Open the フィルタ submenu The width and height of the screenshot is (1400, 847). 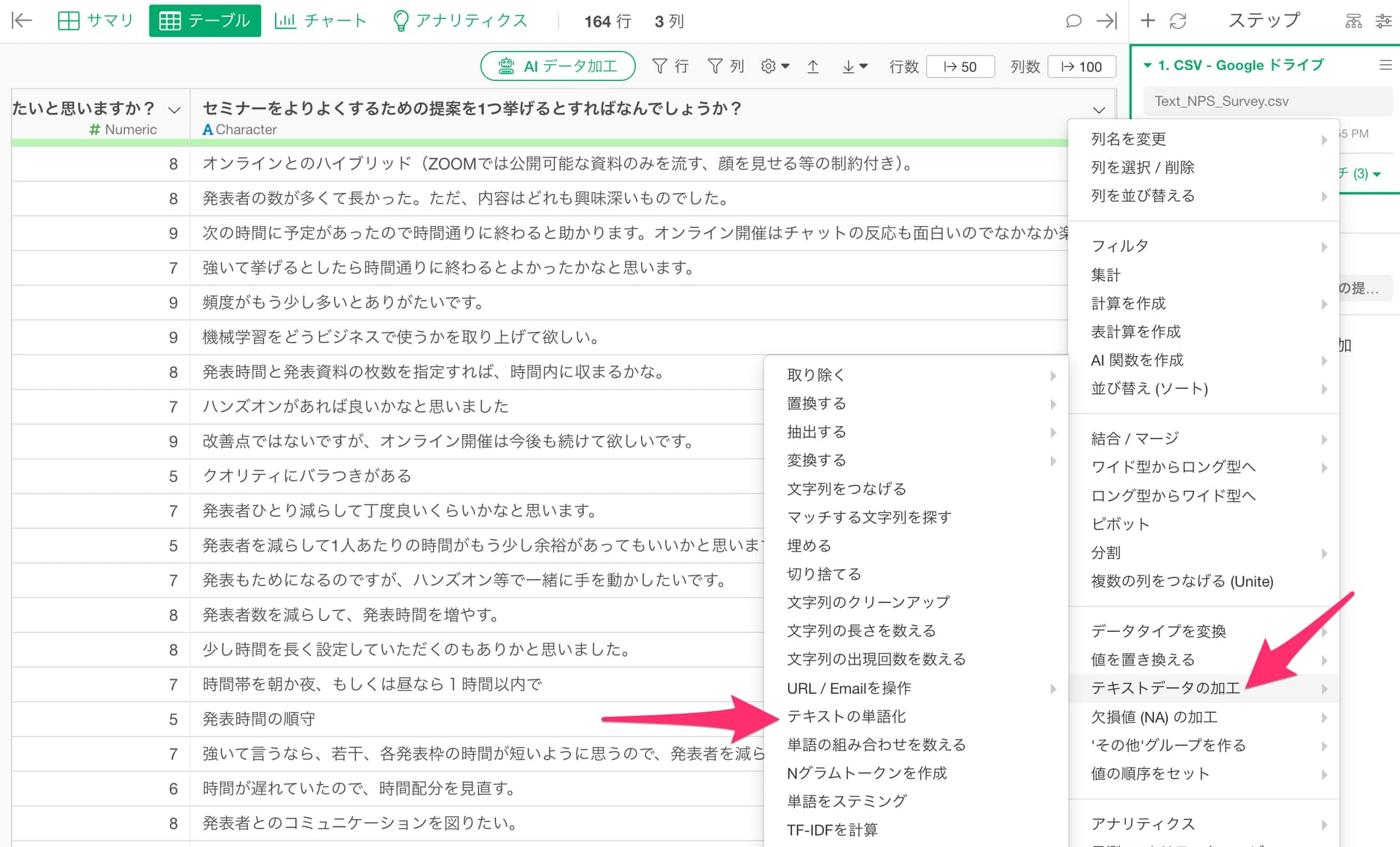tap(1204, 247)
